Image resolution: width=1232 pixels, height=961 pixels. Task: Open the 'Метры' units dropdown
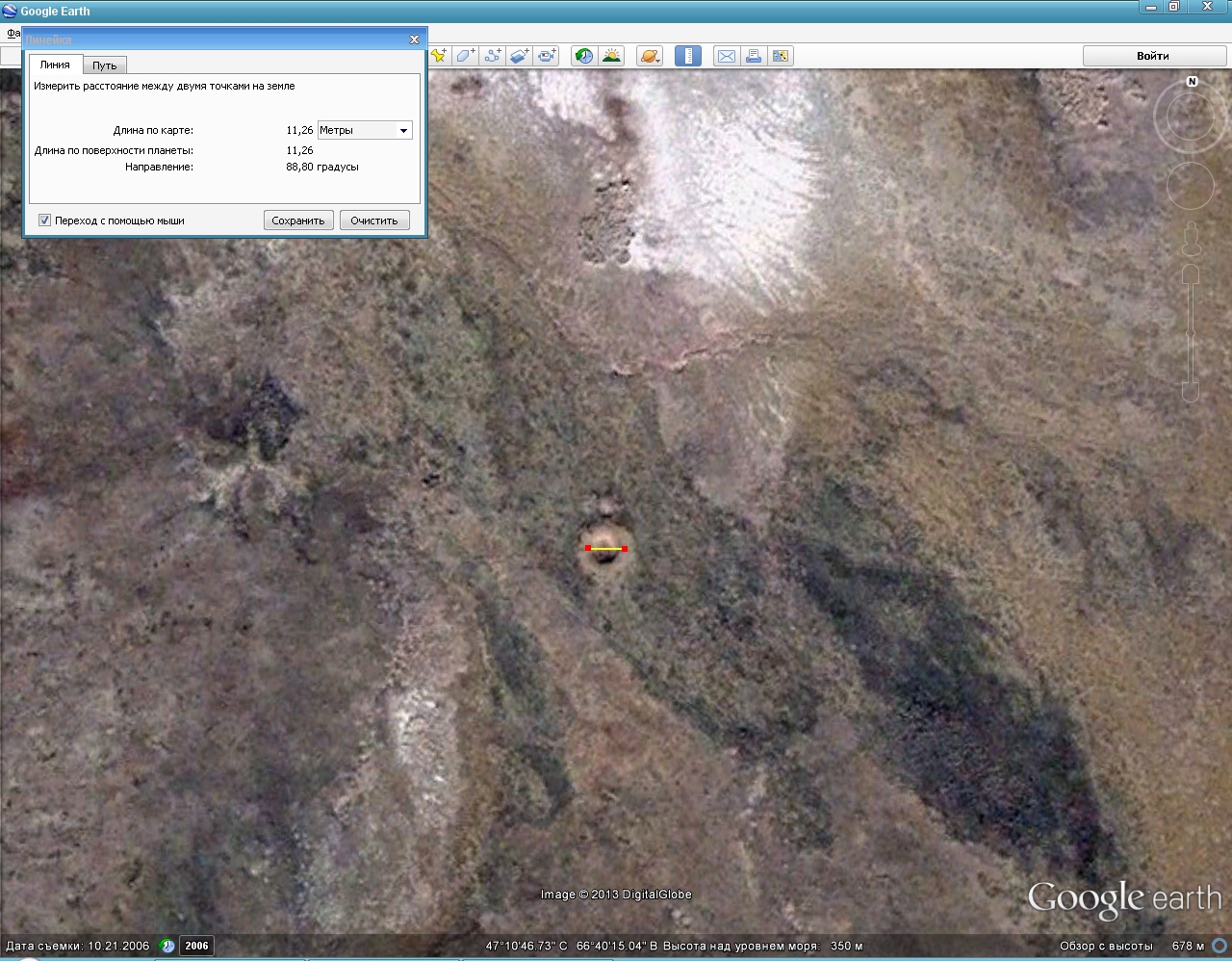point(365,130)
